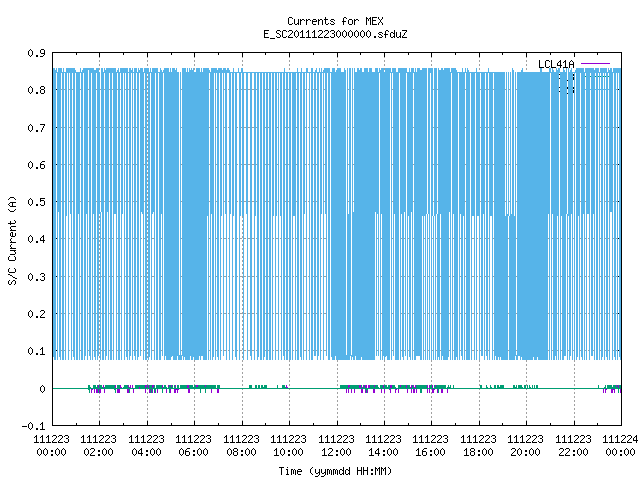Image resolution: width=640 pixels, height=480 pixels.
Task: Click the x-axis tick label "111223 08:00"
Action: coord(242,446)
